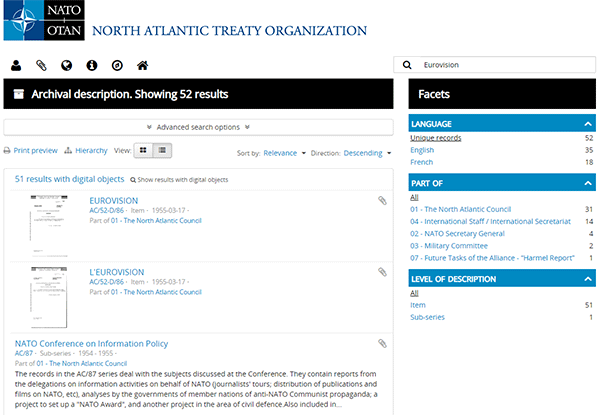Open the browse compass icon

[x=117, y=65]
